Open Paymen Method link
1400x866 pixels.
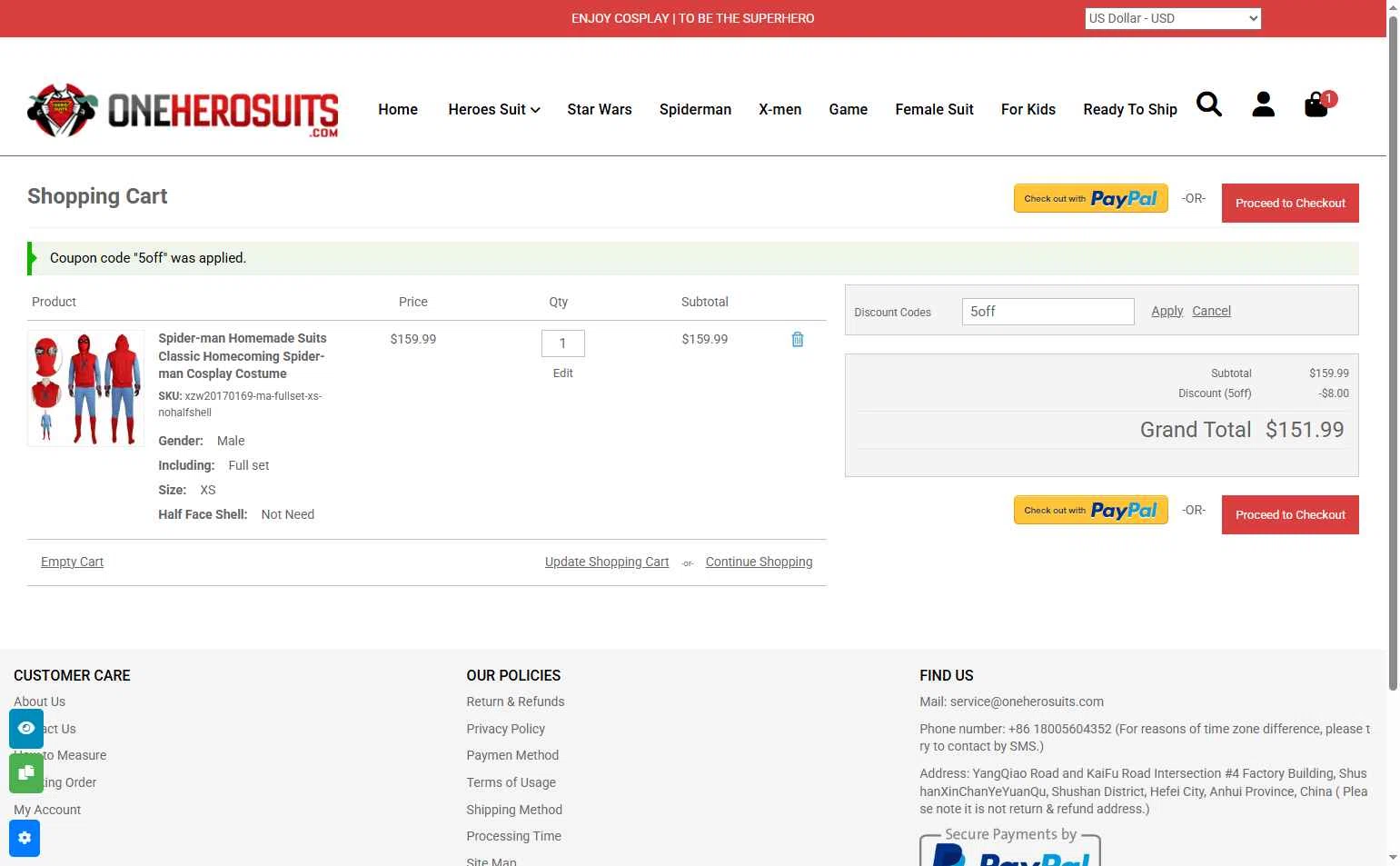coord(512,755)
